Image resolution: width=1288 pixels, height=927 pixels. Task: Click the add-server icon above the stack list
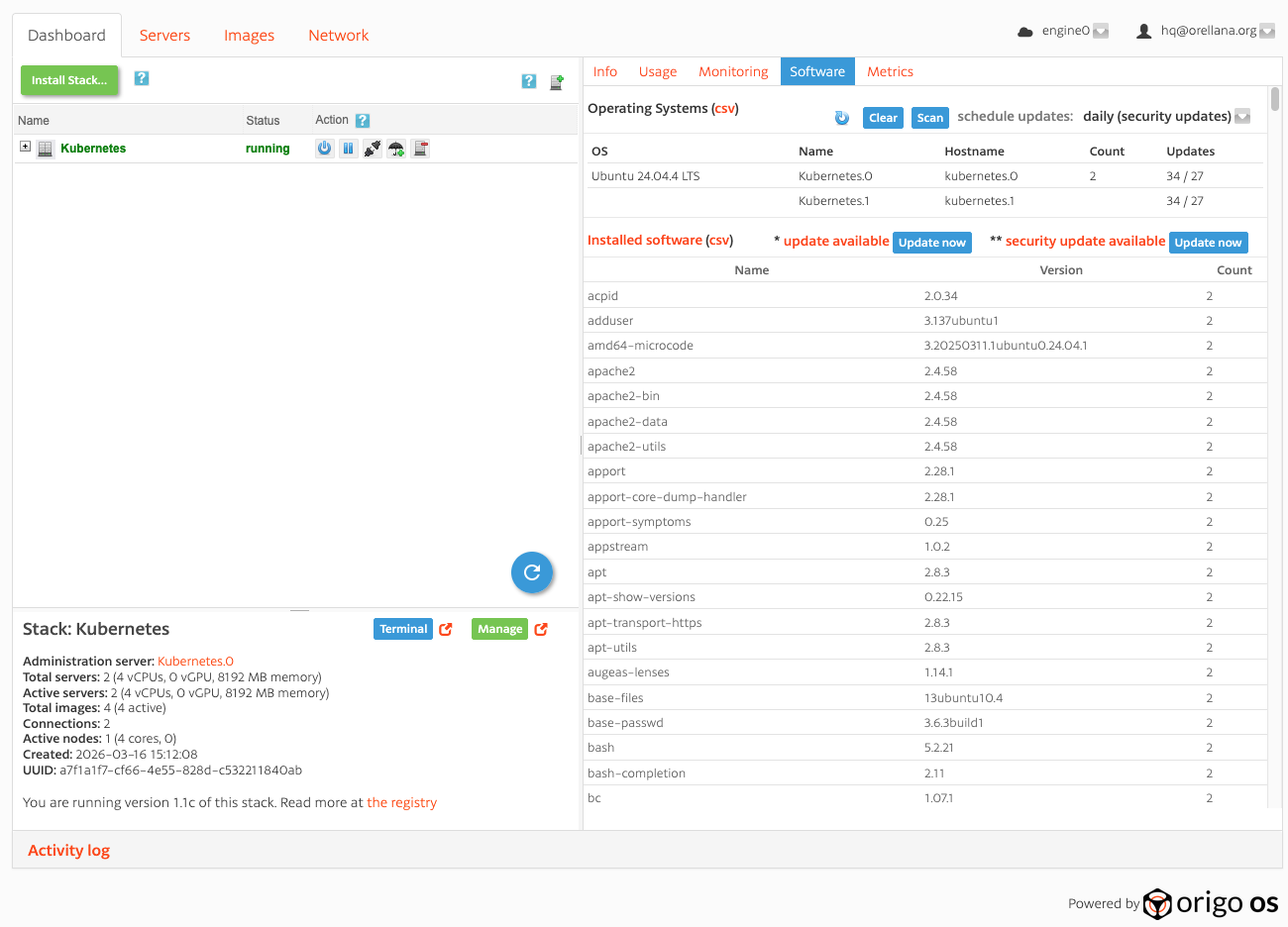[x=557, y=81]
